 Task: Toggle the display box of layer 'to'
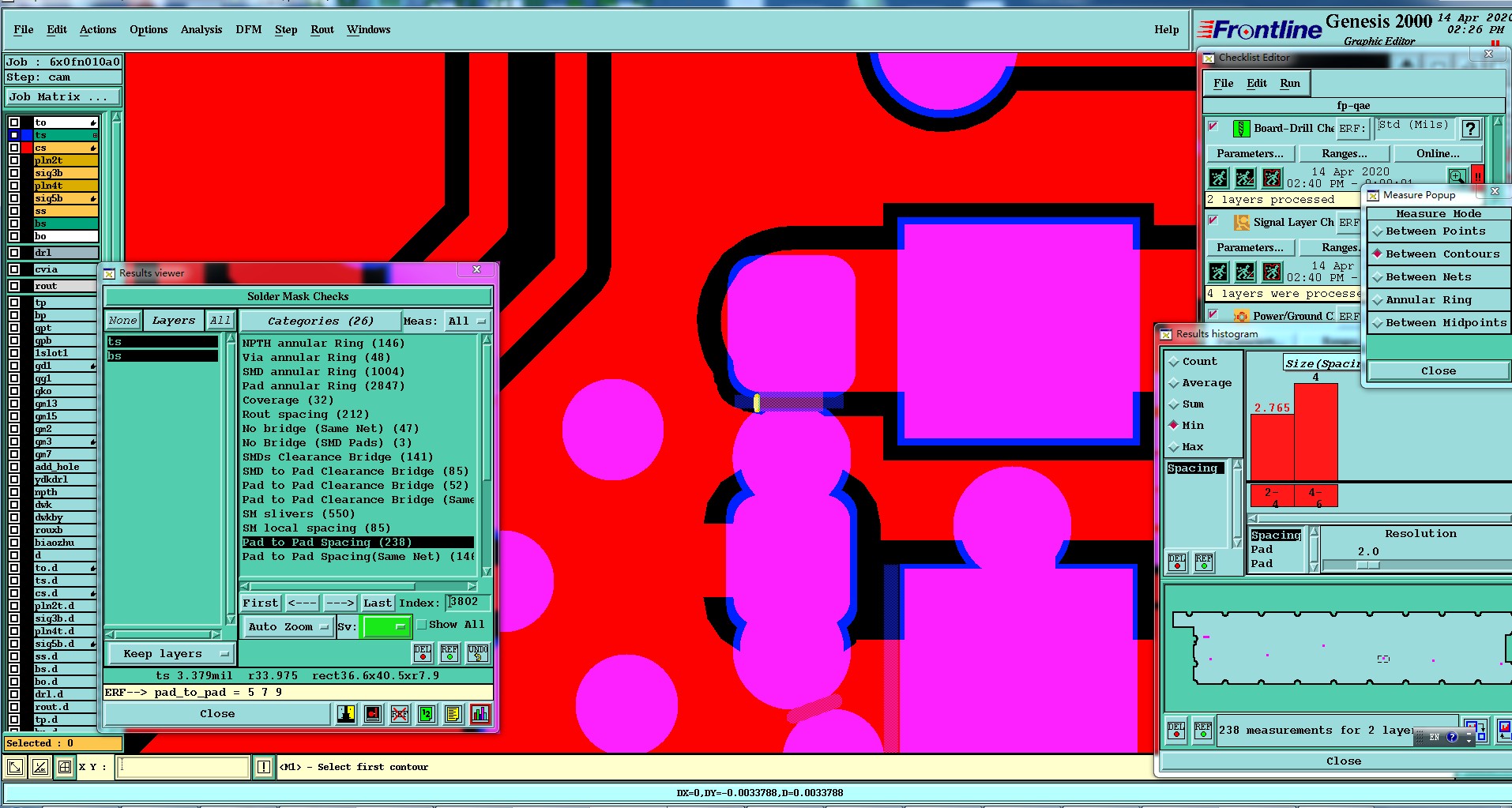(14, 122)
